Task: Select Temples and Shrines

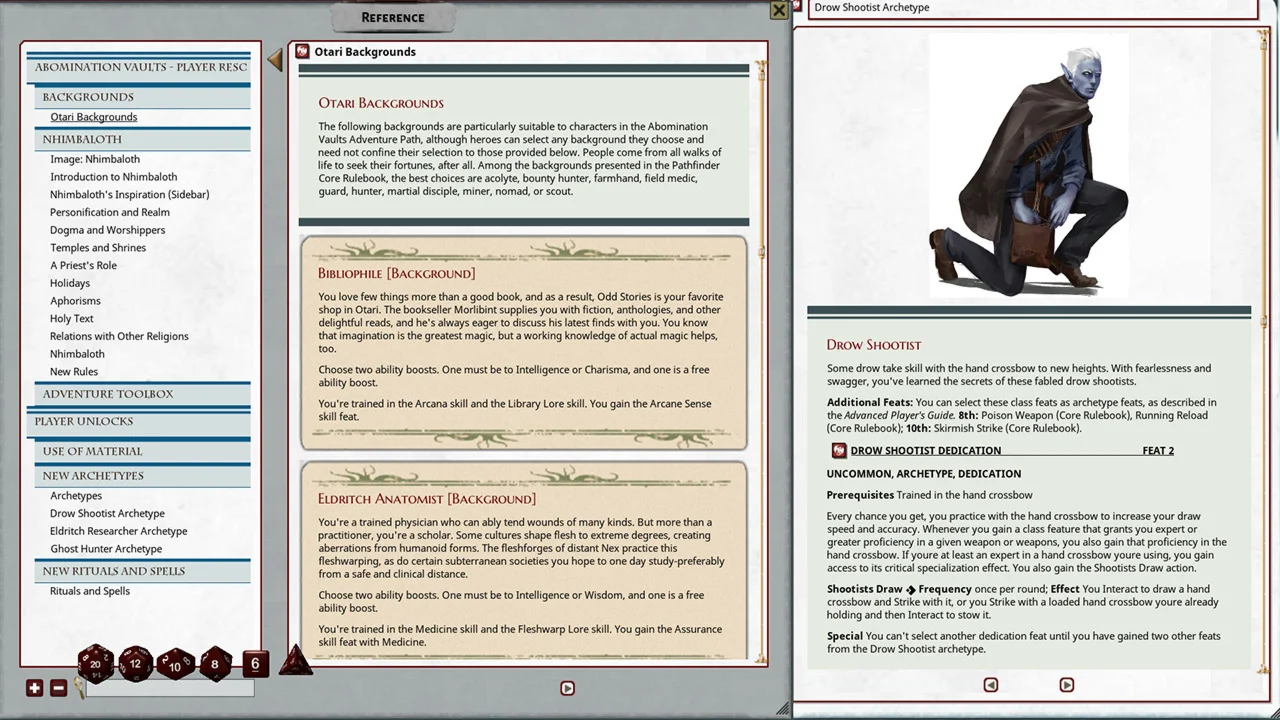Action: click(98, 248)
